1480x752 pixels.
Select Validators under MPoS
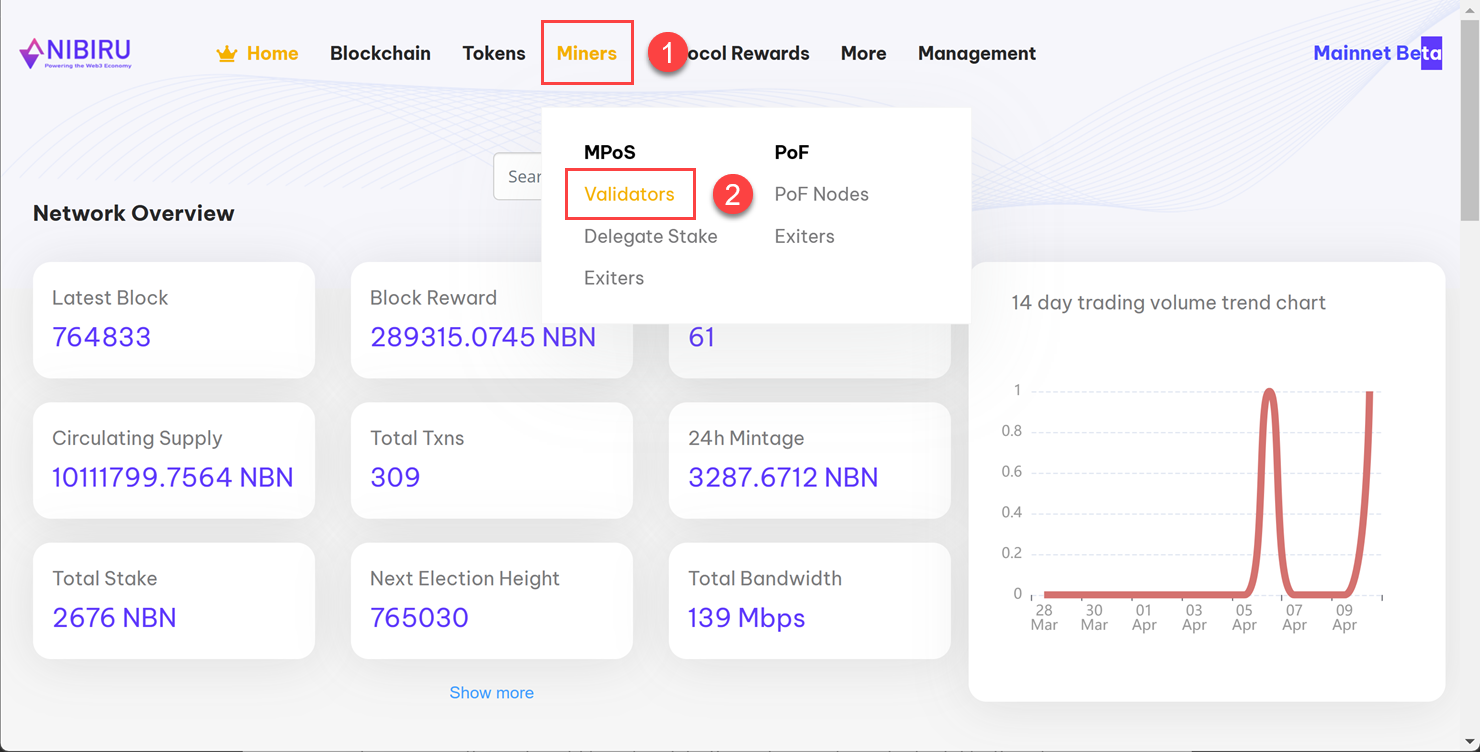click(x=629, y=194)
